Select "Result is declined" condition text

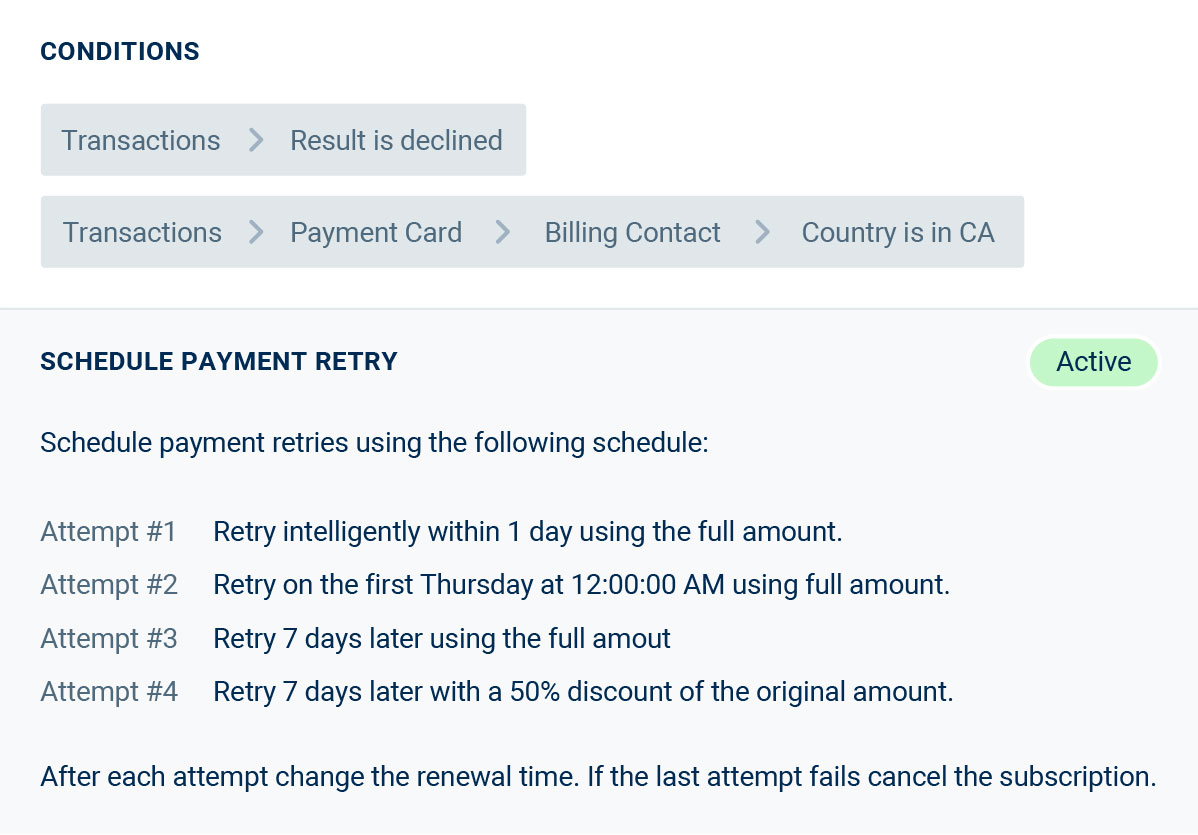click(x=396, y=140)
